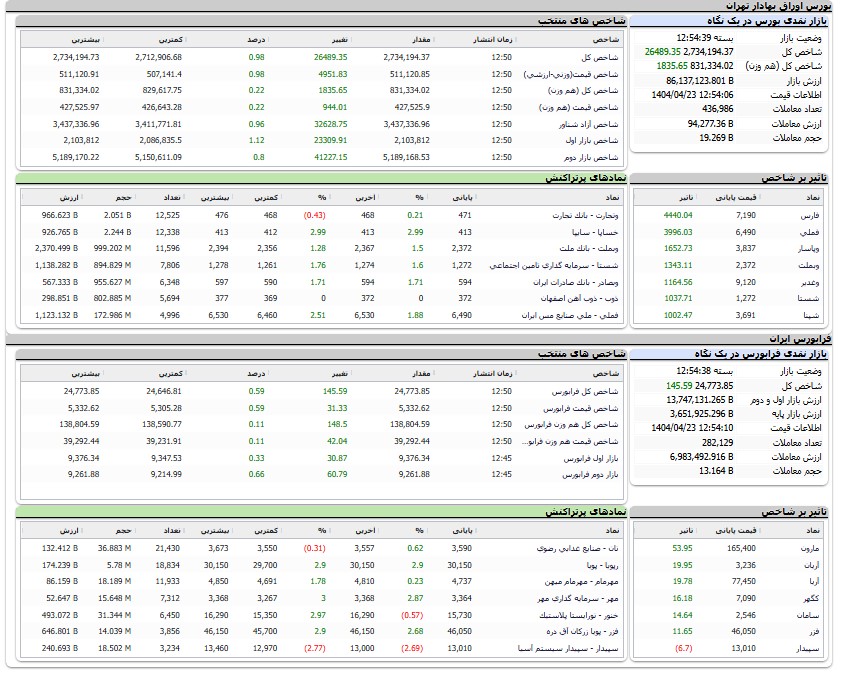
Task: Click the Farabourse market value "13,747,131.265 B"
Action: tap(700, 400)
